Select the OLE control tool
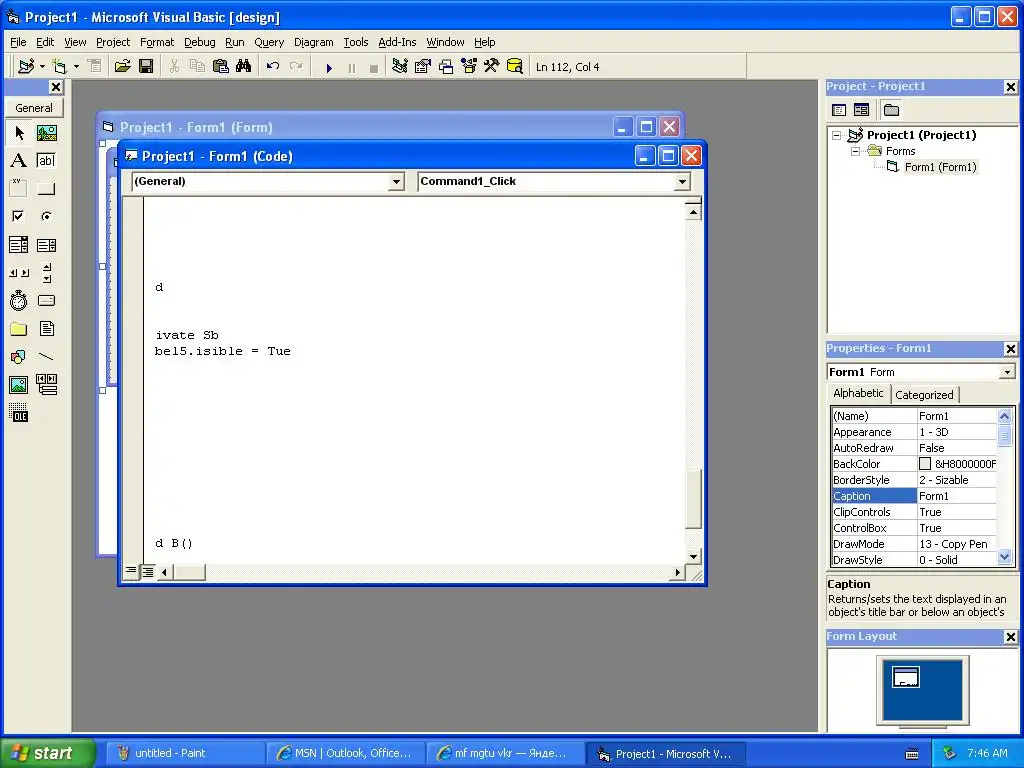The height and width of the screenshot is (768, 1024). [19, 413]
